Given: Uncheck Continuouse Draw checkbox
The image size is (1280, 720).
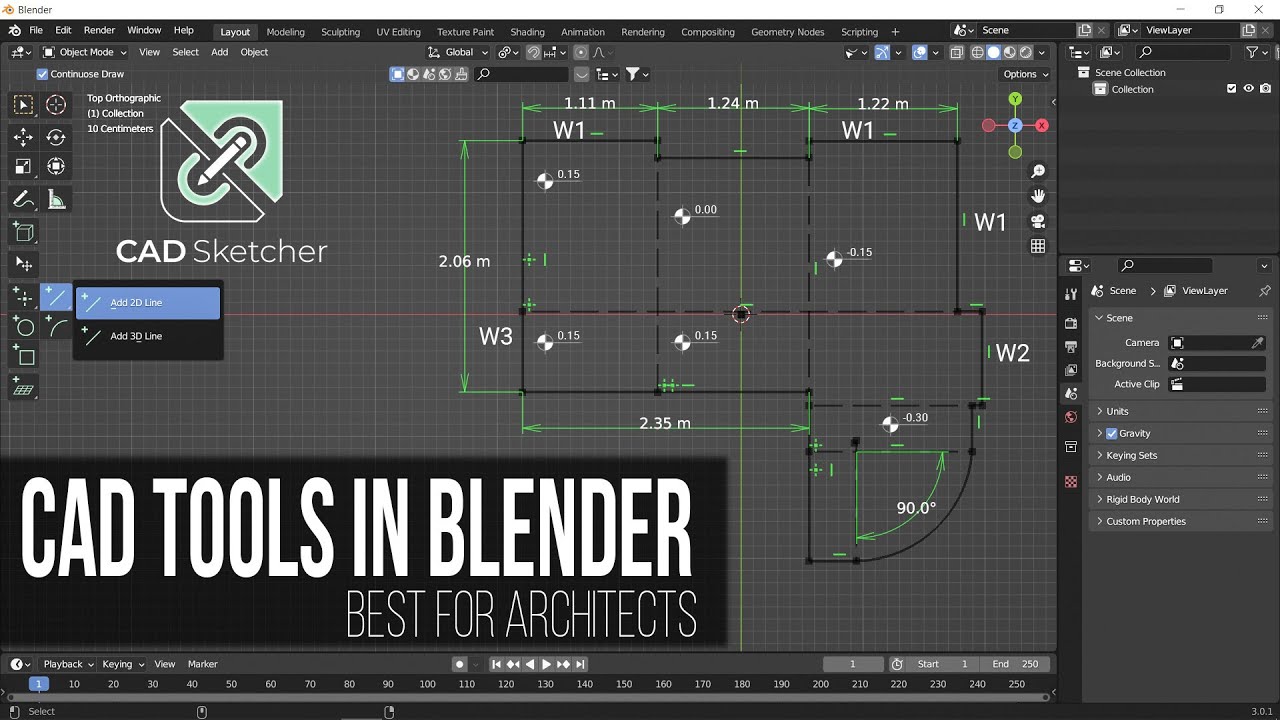Looking at the screenshot, I should click(42, 74).
